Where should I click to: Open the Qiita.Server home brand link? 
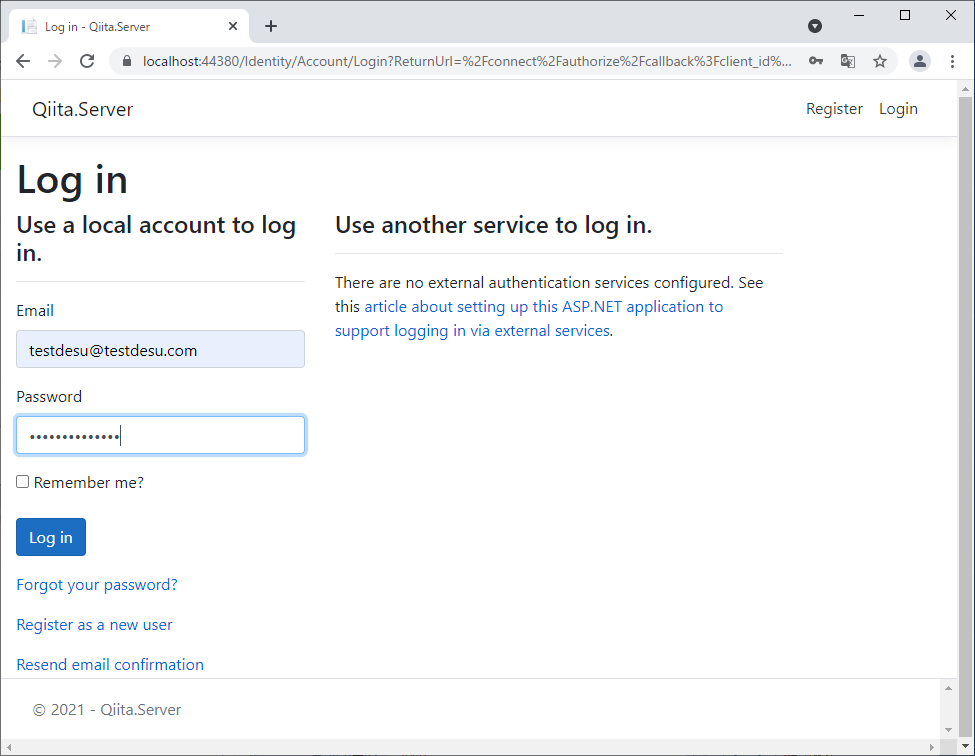[83, 109]
